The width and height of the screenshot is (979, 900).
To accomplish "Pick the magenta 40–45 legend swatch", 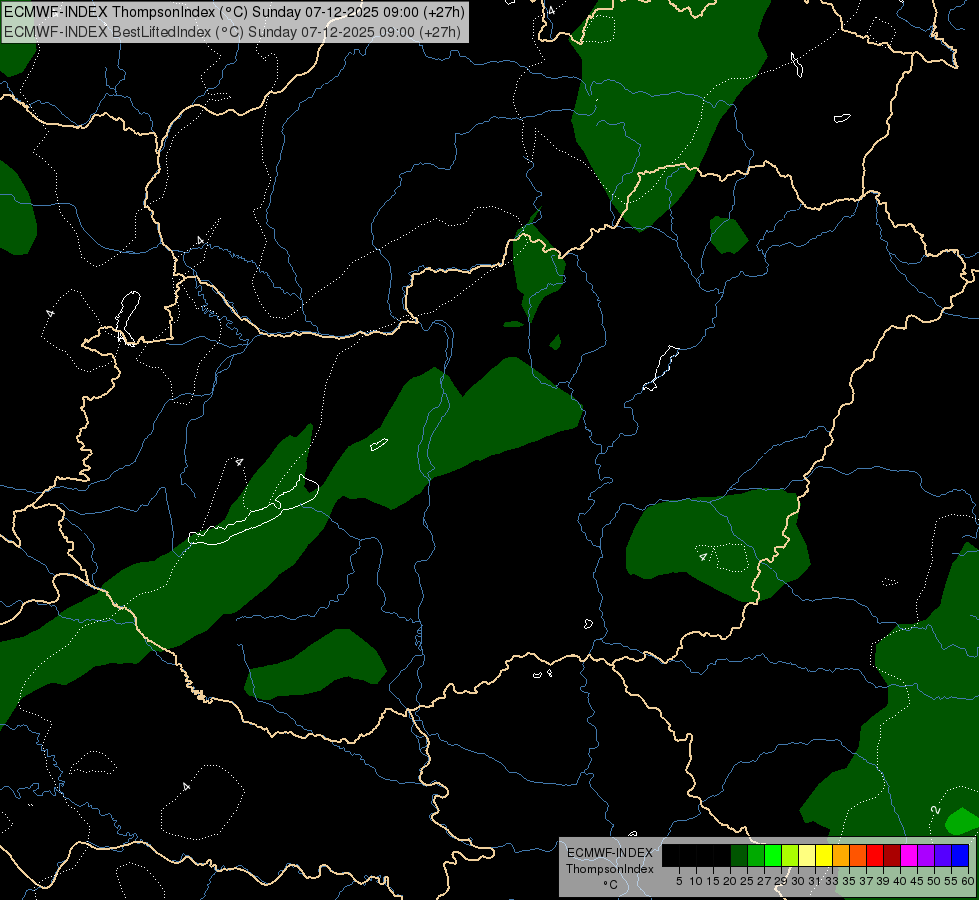I will pos(909,855).
